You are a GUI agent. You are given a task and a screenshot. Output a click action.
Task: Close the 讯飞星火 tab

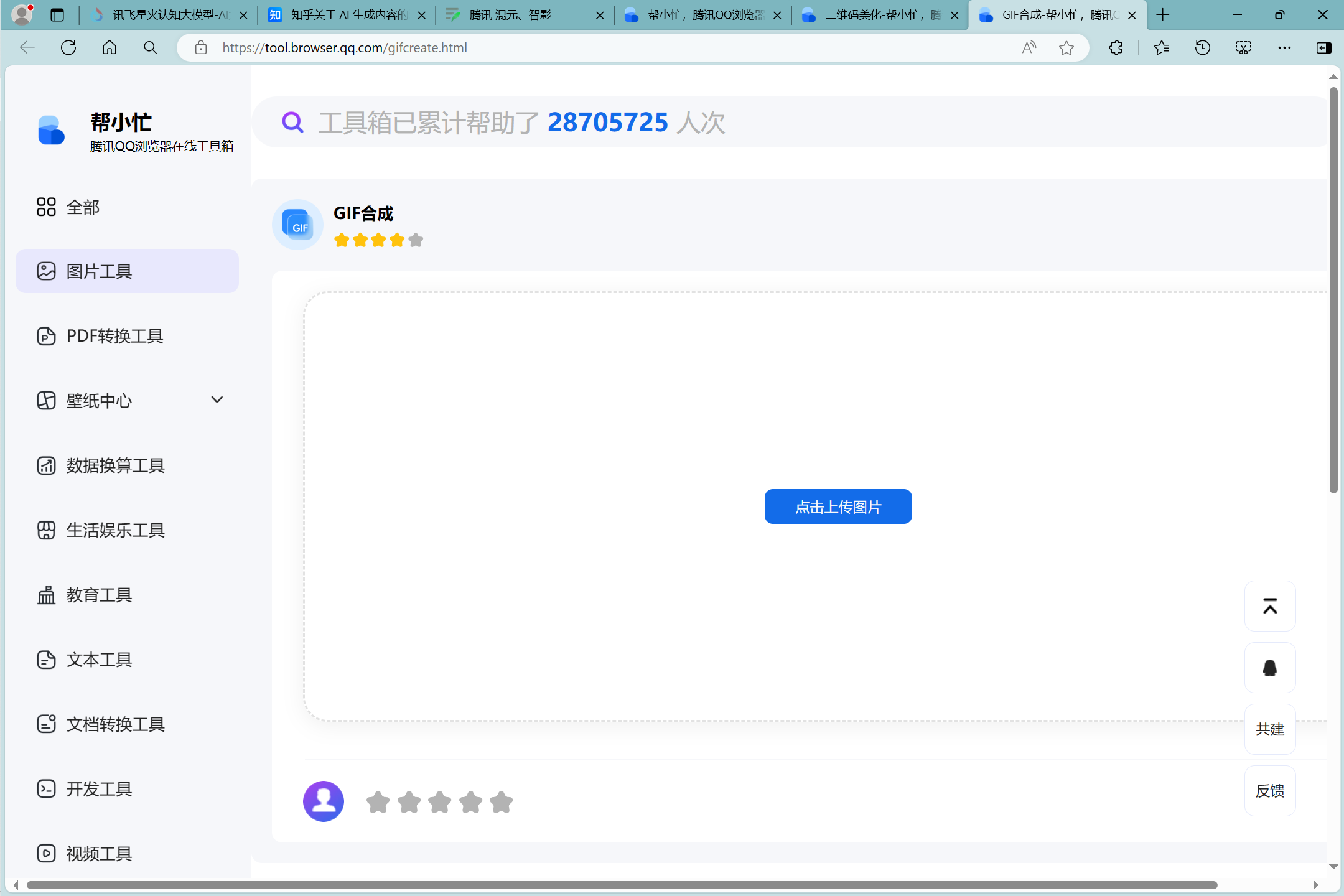[x=243, y=16]
